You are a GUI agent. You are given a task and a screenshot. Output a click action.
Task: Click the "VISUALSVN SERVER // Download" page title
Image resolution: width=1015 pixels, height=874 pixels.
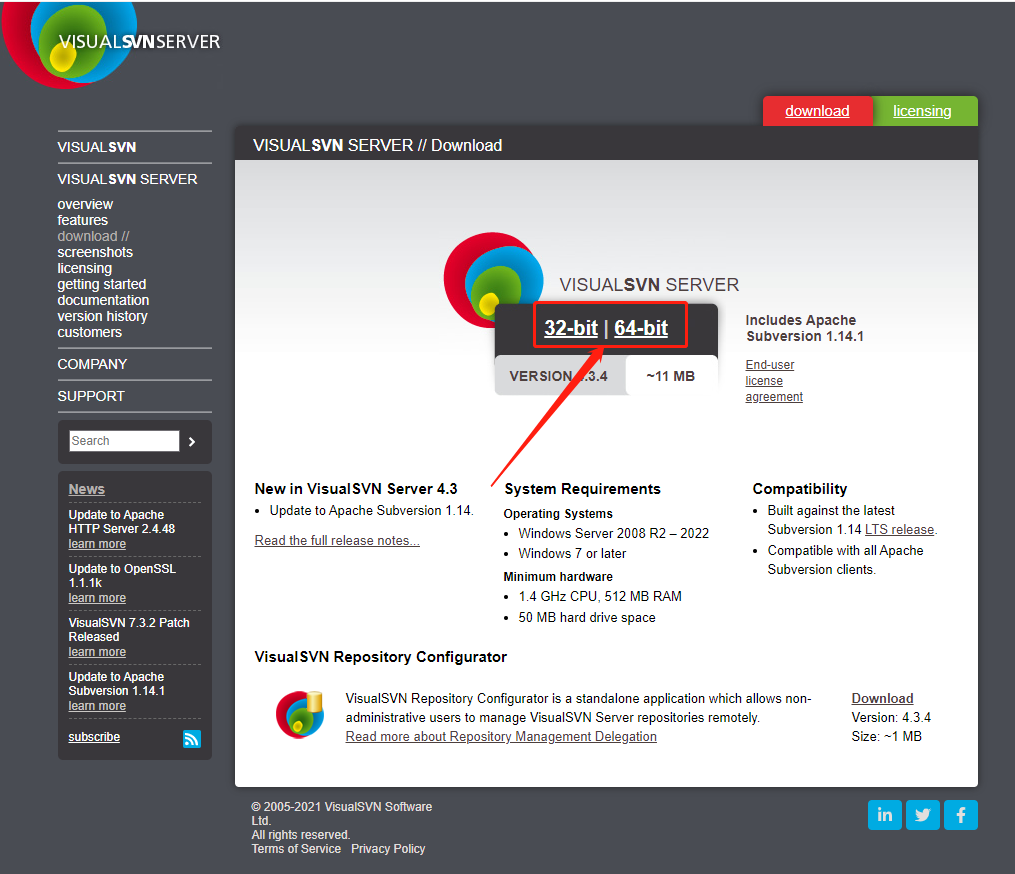click(377, 146)
